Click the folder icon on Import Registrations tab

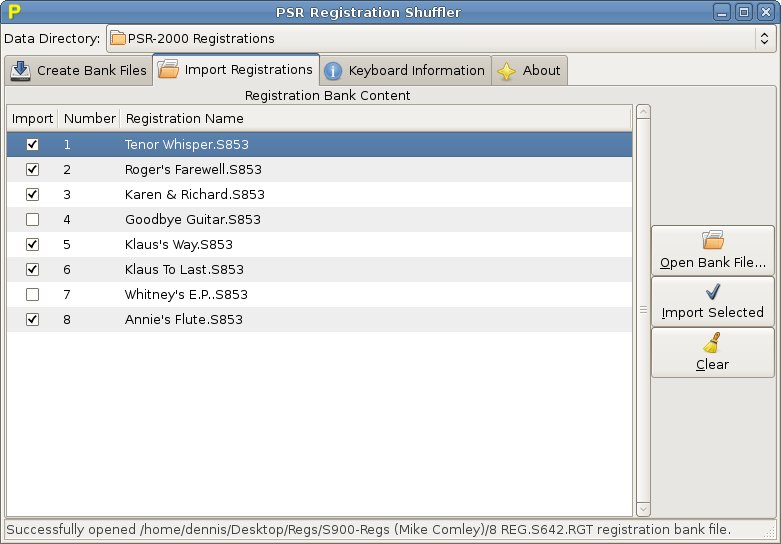(169, 70)
